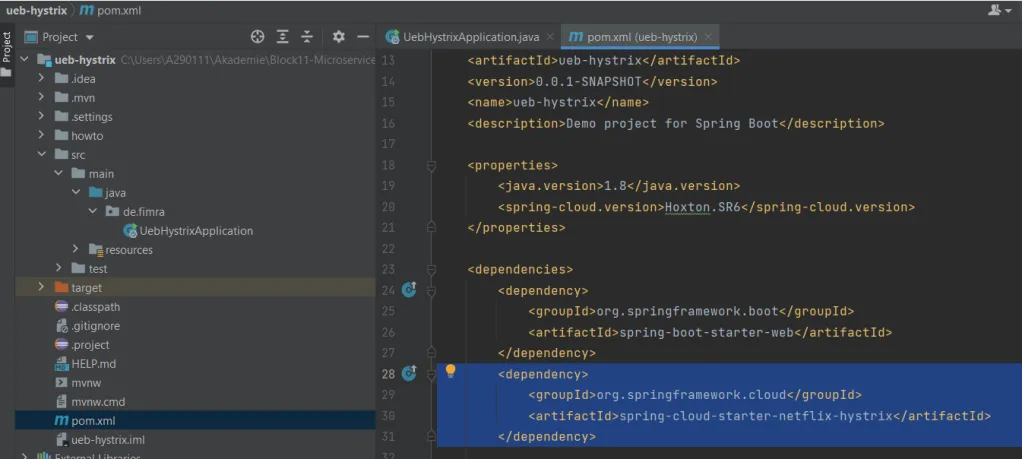Click the line 28 gutter bean icon
Image resolution: width=1022 pixels, height=459 pixels.
click(409, 373)
